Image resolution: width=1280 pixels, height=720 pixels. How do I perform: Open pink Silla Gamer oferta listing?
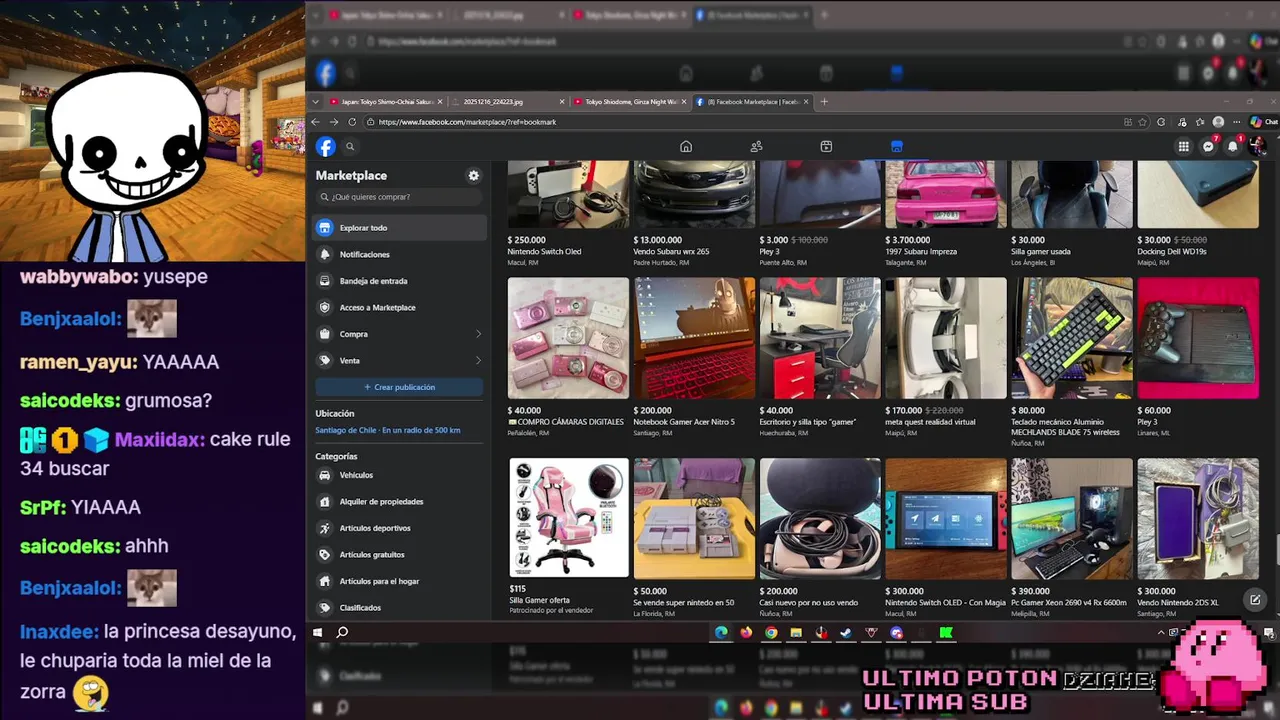pos(568,518)
